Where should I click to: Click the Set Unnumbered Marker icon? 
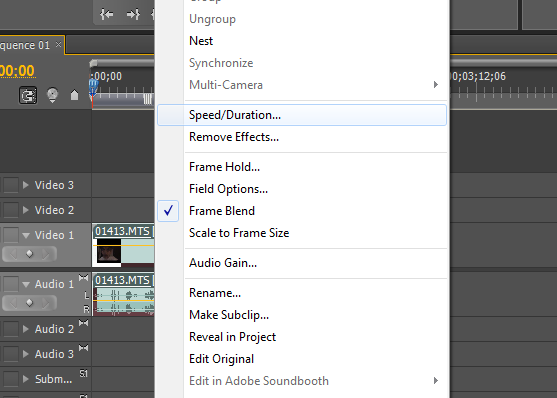point(74,95)
